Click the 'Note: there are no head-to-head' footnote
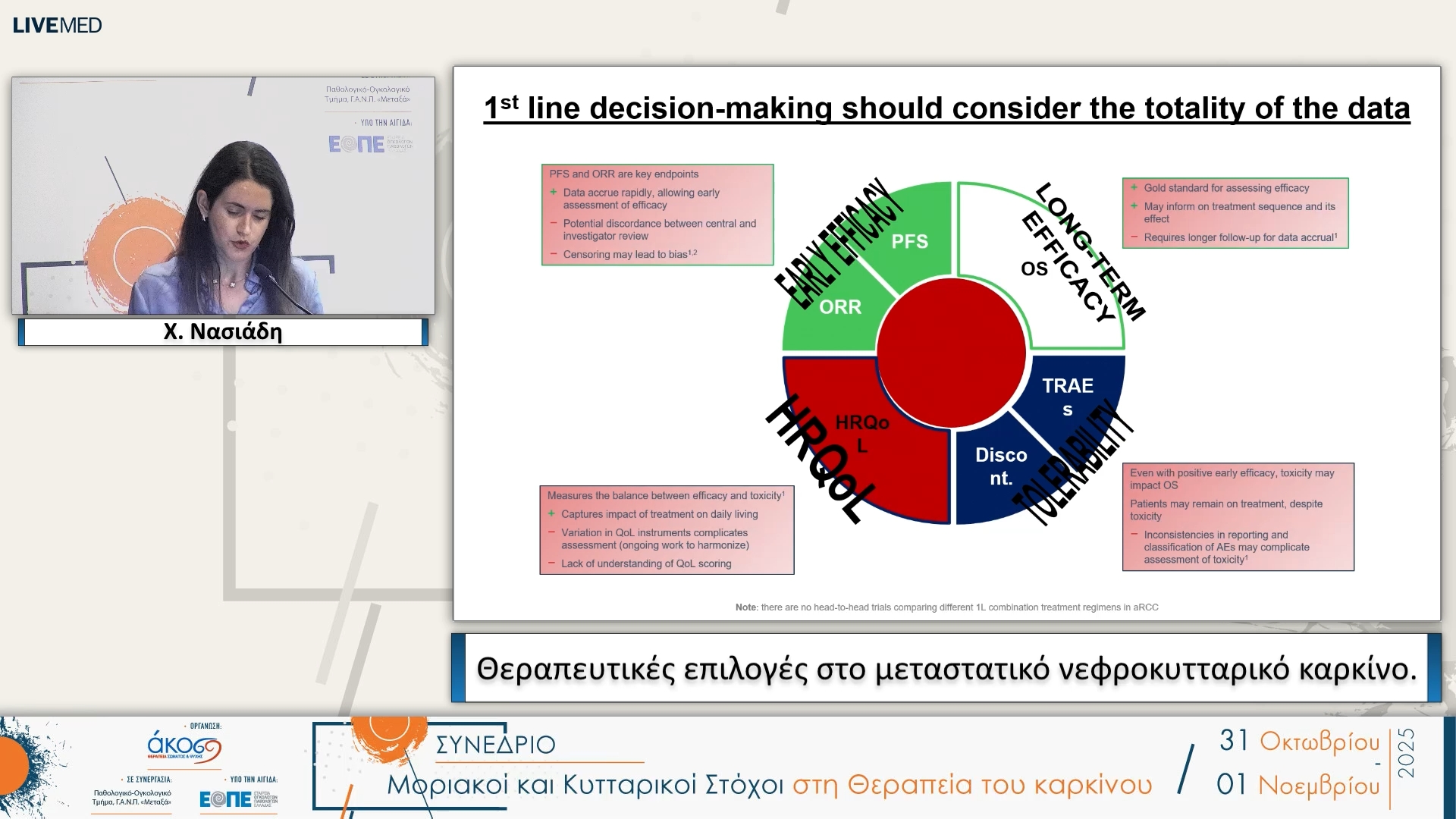 point(946,607)
